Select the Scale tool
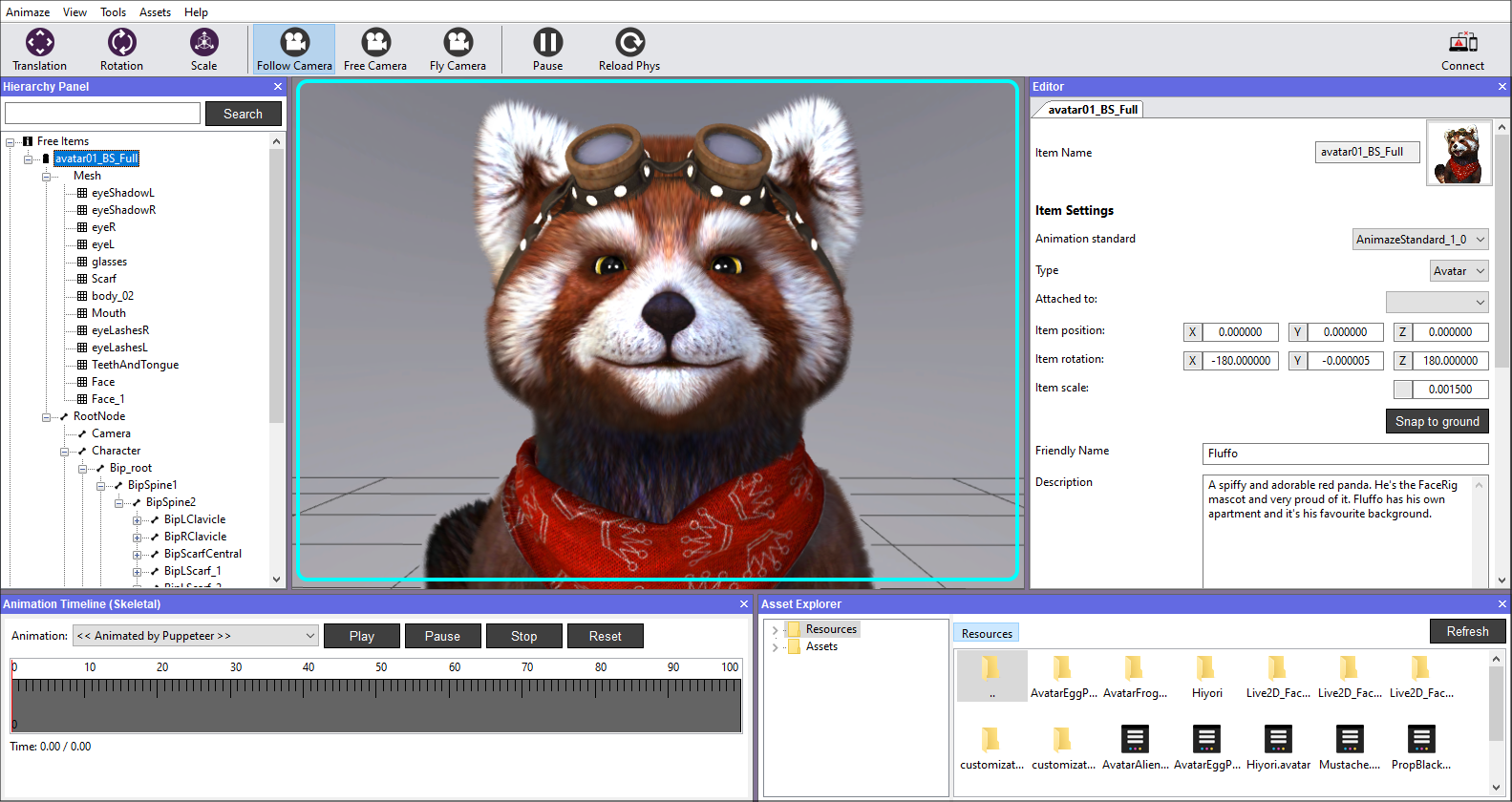This screenshot has width=1512, height=802. pyautogui.click(x=203, y=50)
